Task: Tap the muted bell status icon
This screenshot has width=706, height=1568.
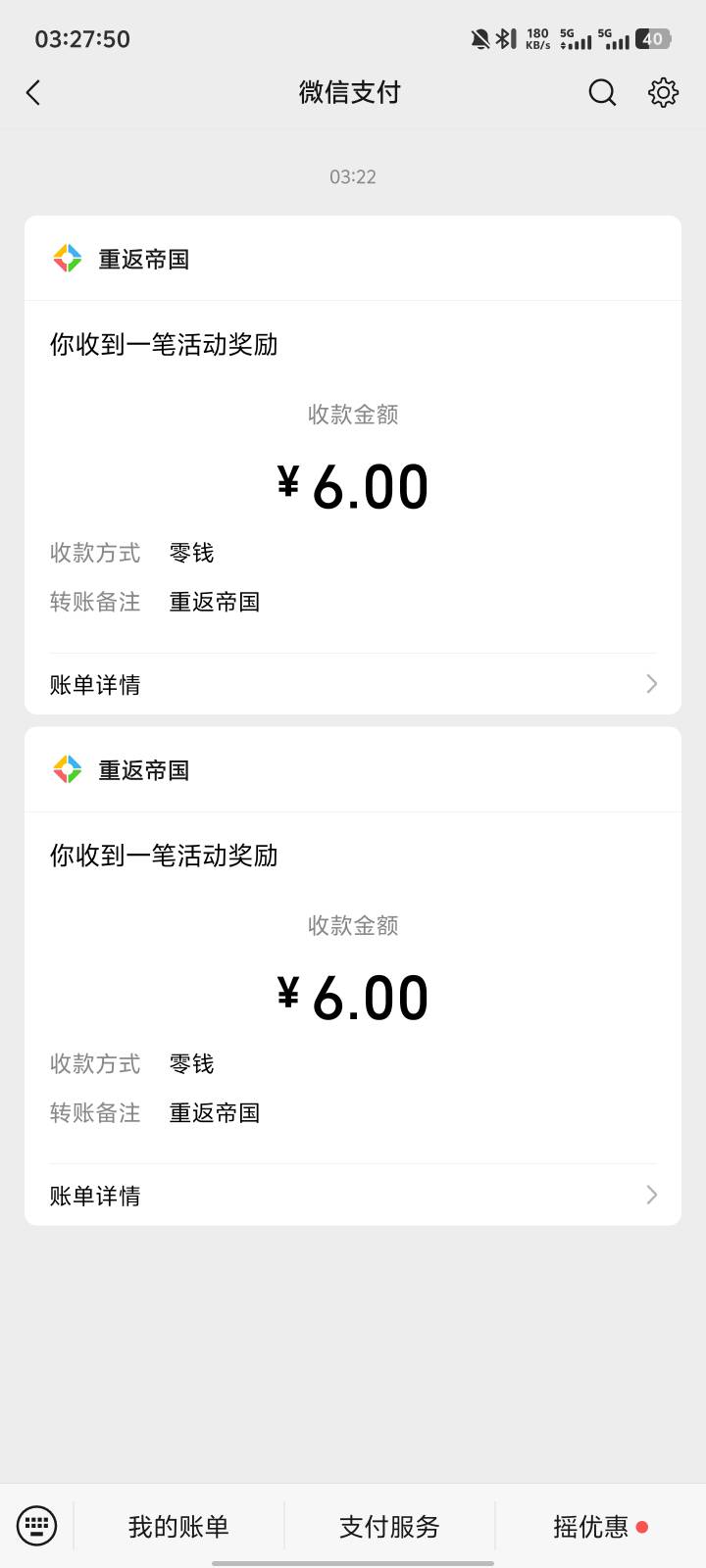Action: point(480,39)
